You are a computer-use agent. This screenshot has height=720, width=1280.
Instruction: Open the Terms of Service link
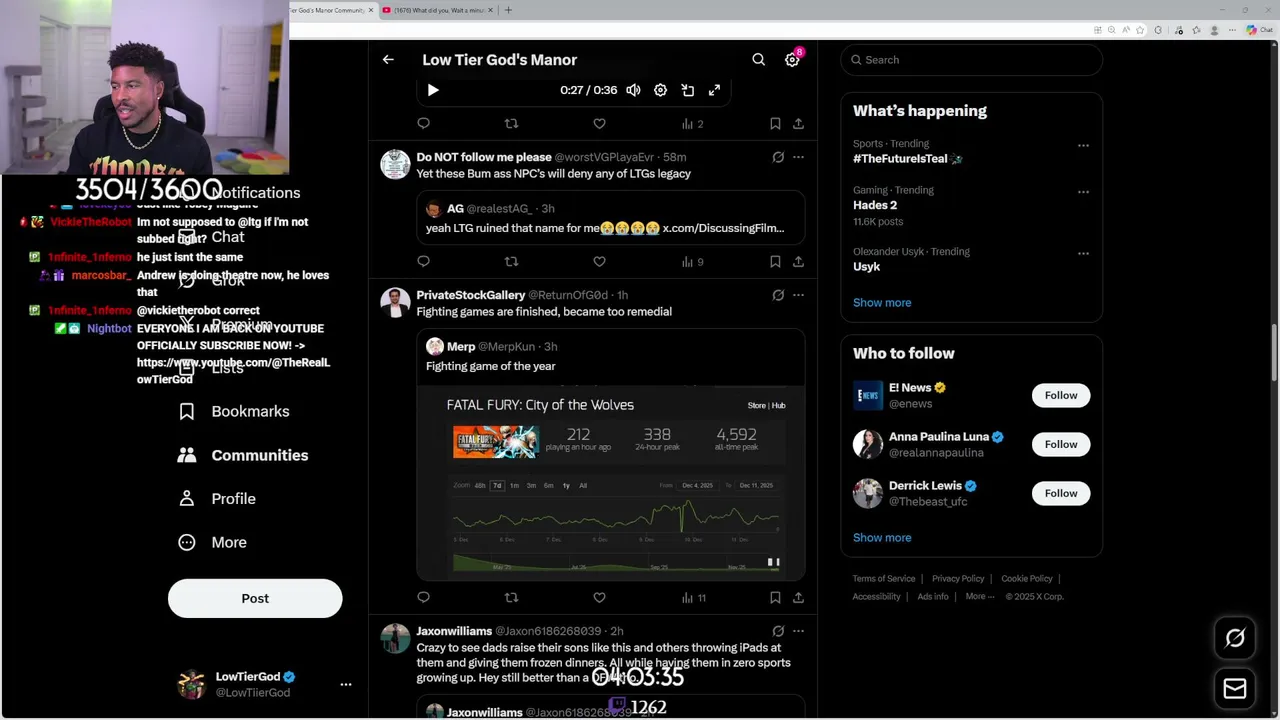(x=884, y=579)
